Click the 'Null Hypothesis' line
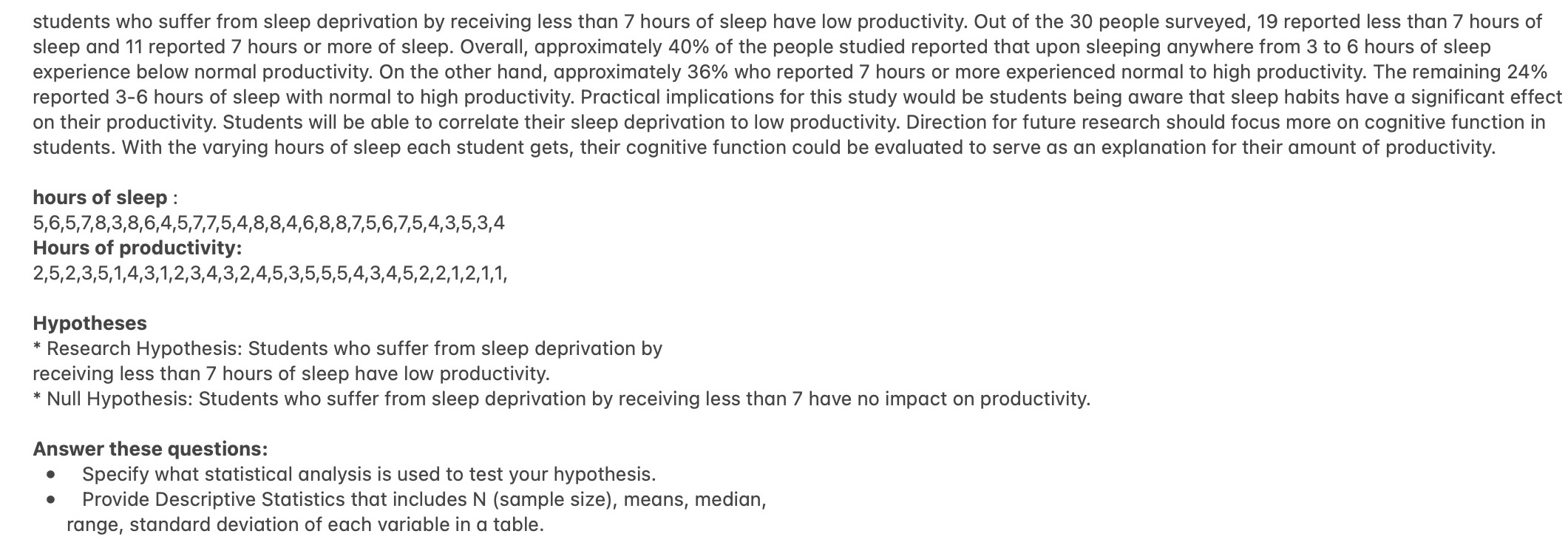 (x=562, y=399)
